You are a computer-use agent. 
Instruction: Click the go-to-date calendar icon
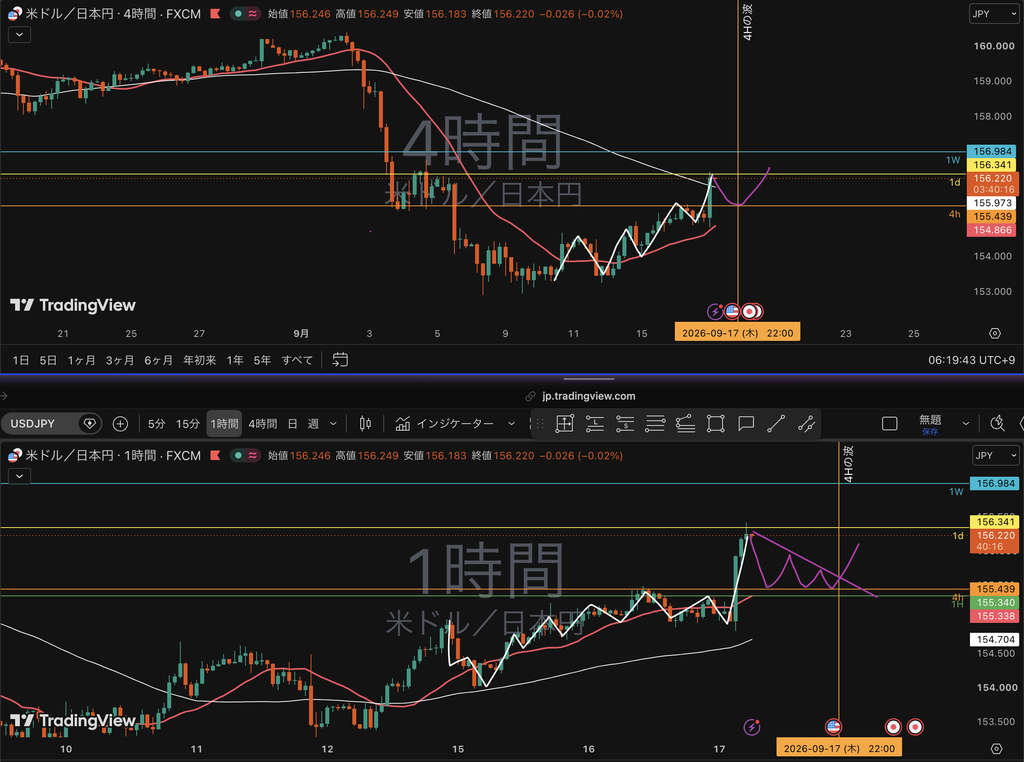[340, 360]
